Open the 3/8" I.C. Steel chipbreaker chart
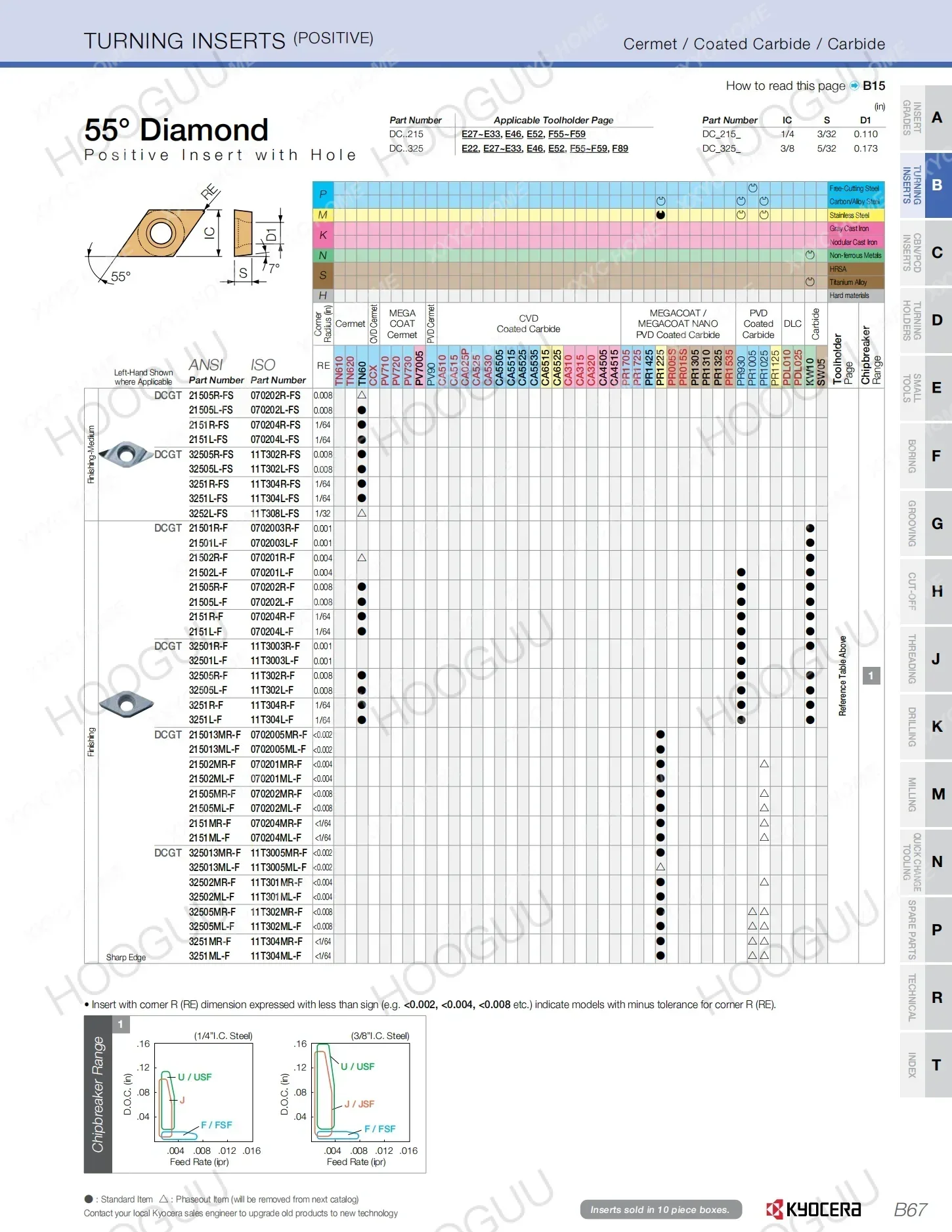The width and height of the screenshot is (952, 1232). 360,1092
